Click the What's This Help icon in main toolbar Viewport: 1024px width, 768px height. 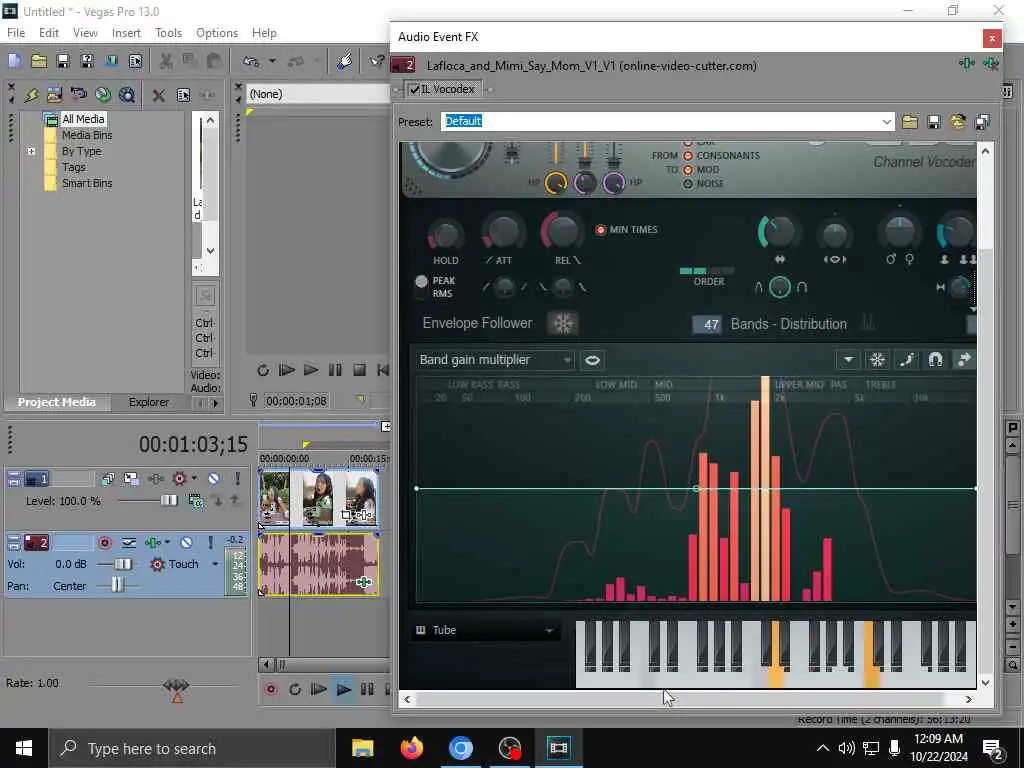[377, 61]
